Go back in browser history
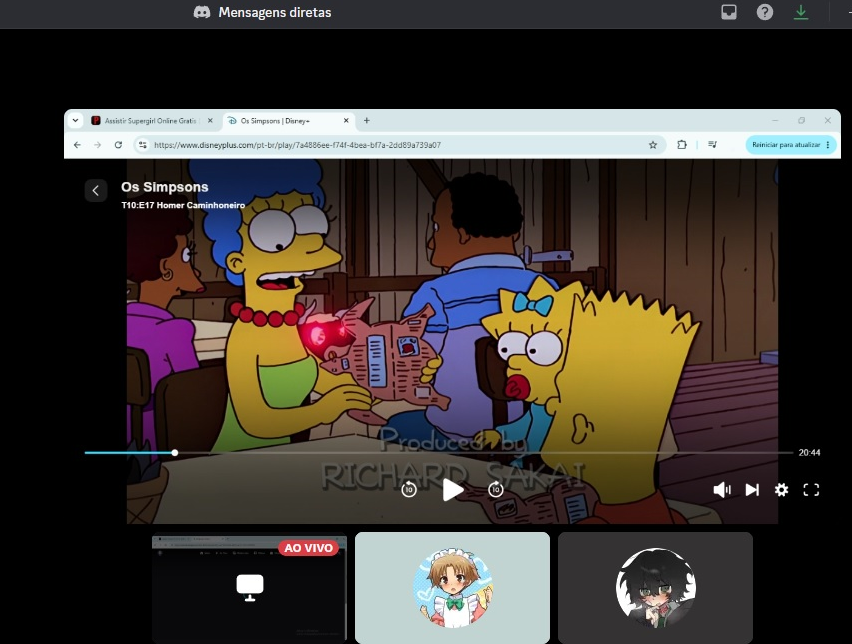Image resolution: width=852 pixels, height=644 pixels. click(77, 145)
